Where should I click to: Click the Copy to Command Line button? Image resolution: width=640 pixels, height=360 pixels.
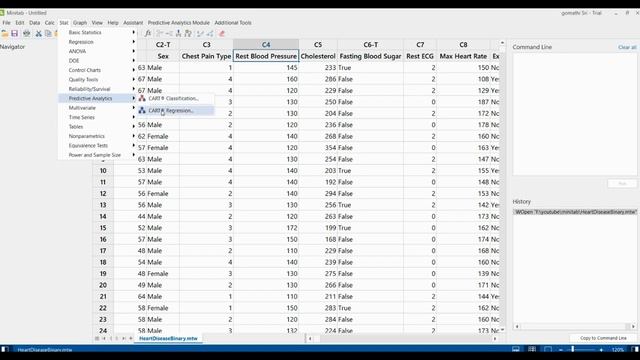(603, 338)
